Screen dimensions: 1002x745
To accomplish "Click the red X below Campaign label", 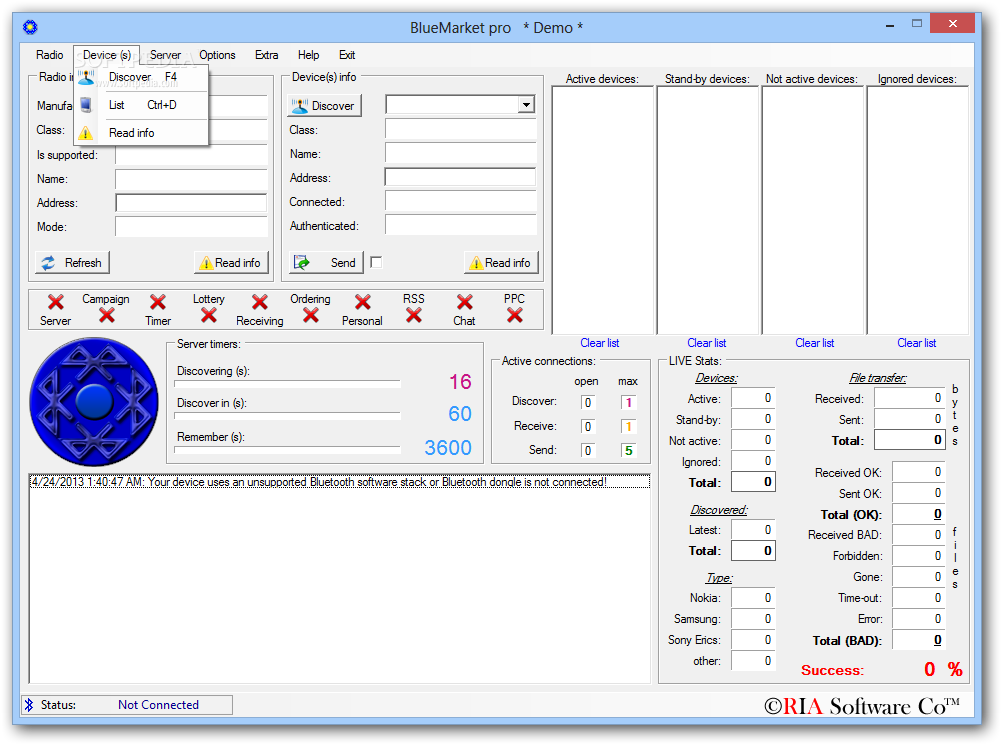I will 107,315.
